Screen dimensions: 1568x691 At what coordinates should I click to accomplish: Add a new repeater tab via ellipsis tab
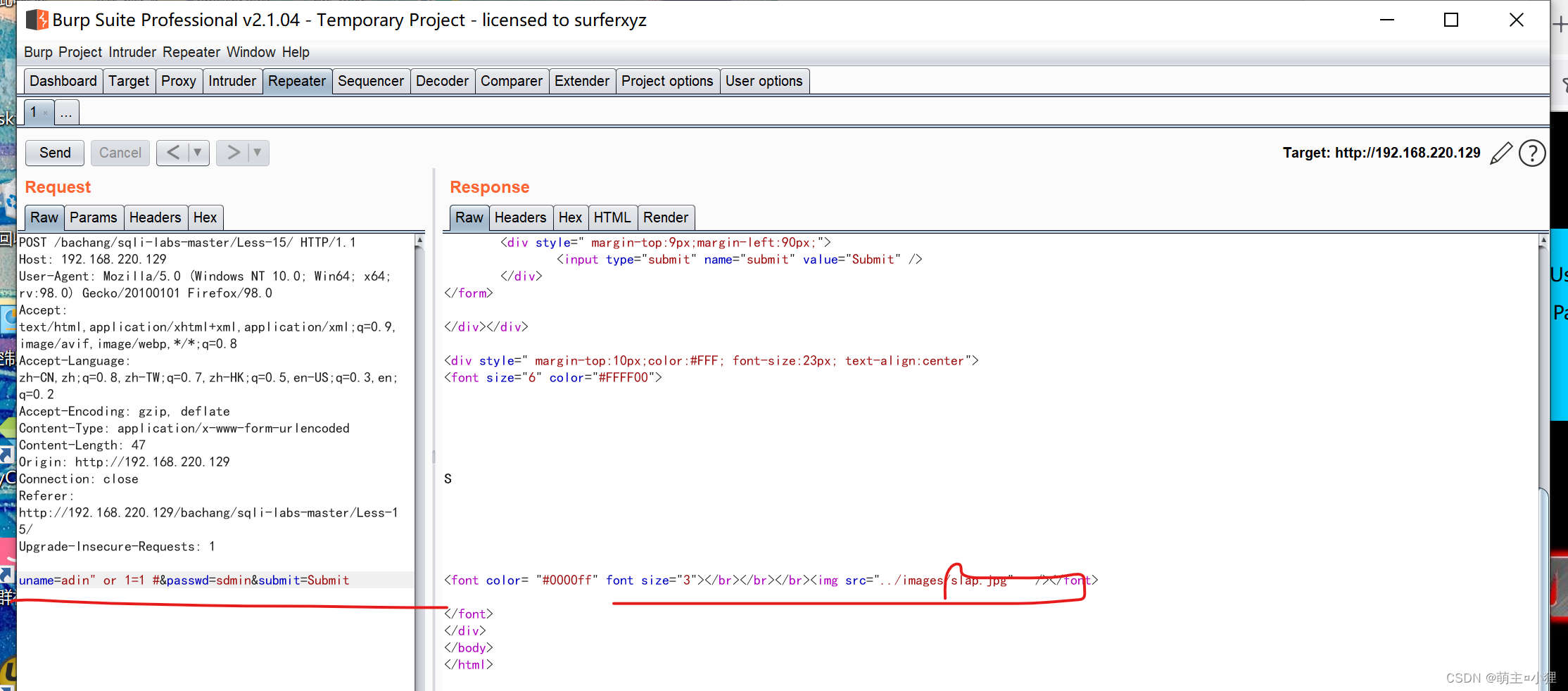66,113
